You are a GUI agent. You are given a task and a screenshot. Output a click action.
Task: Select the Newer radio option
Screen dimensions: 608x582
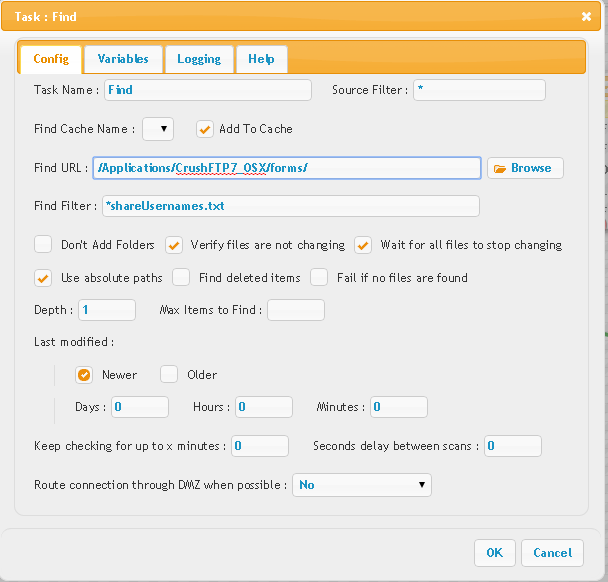(84, 375)
